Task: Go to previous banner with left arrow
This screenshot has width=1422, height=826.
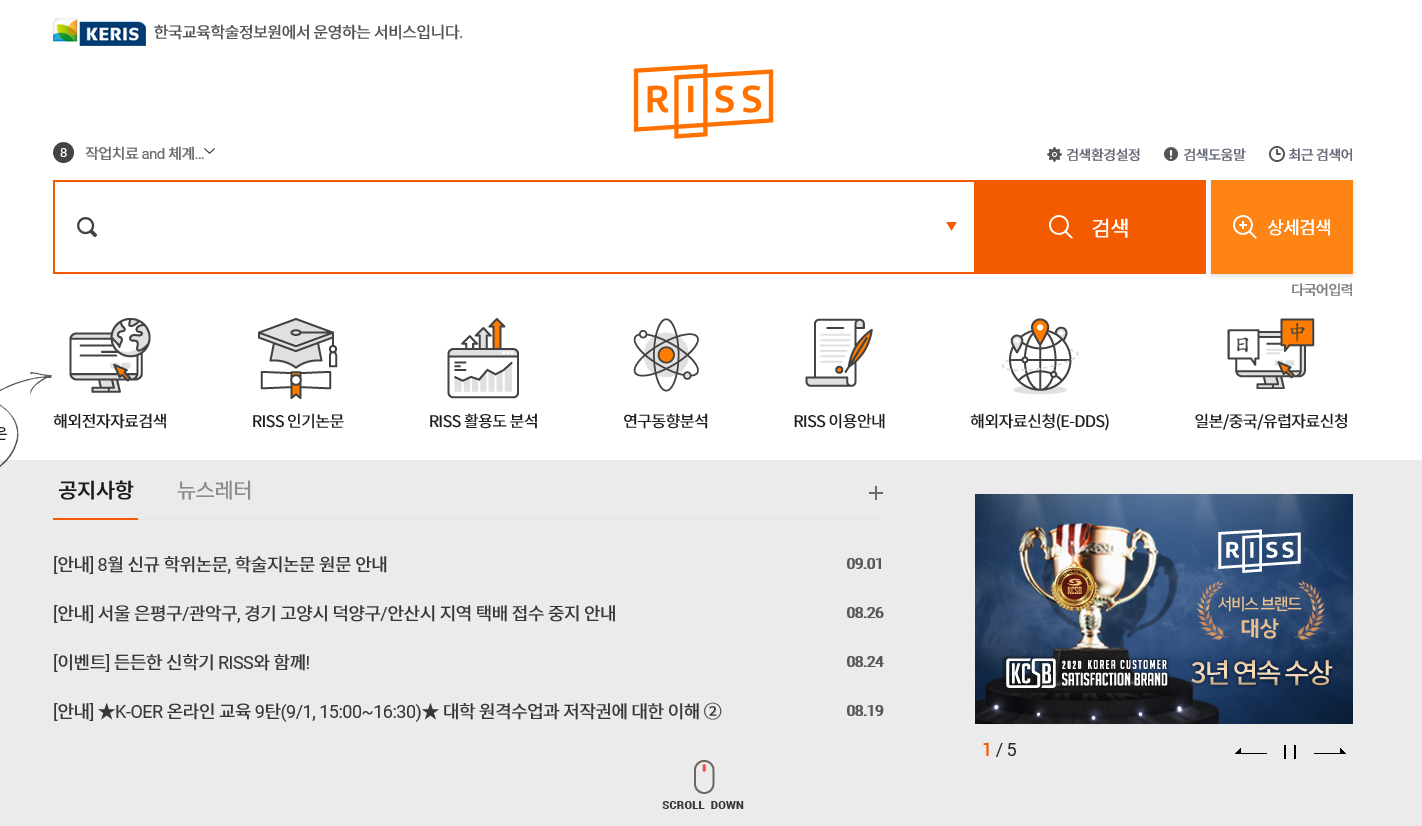Action: pyautogui.click(x=1251, y=752)
